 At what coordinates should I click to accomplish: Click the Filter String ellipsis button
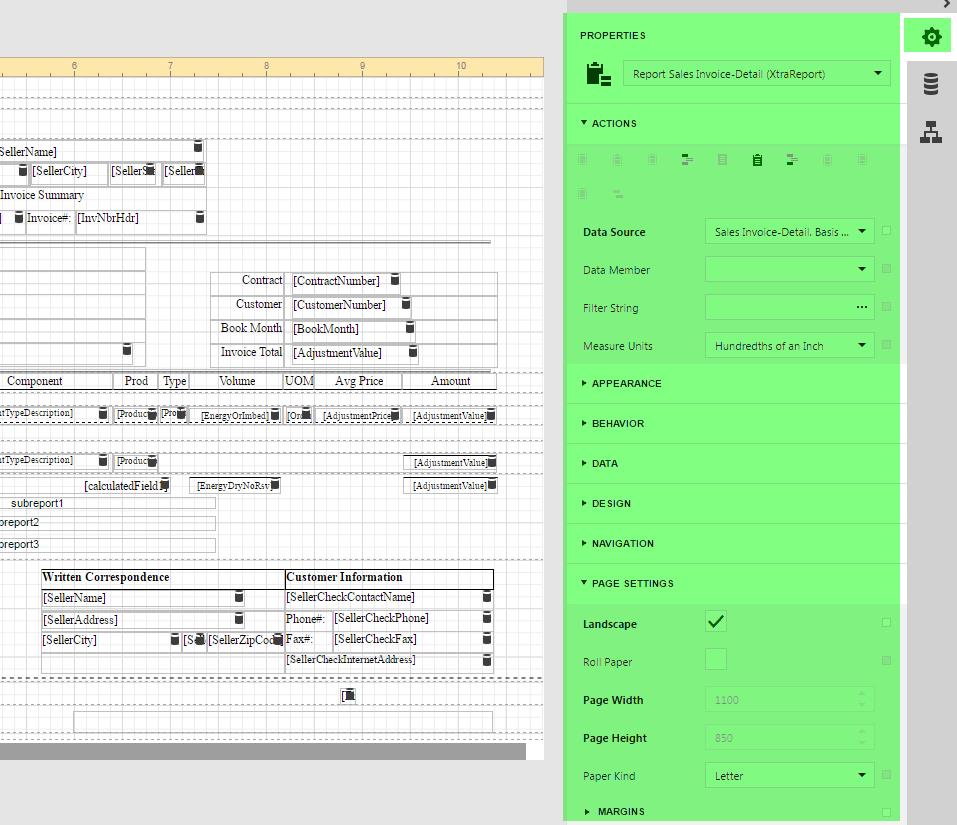click(x=861, y=308)
